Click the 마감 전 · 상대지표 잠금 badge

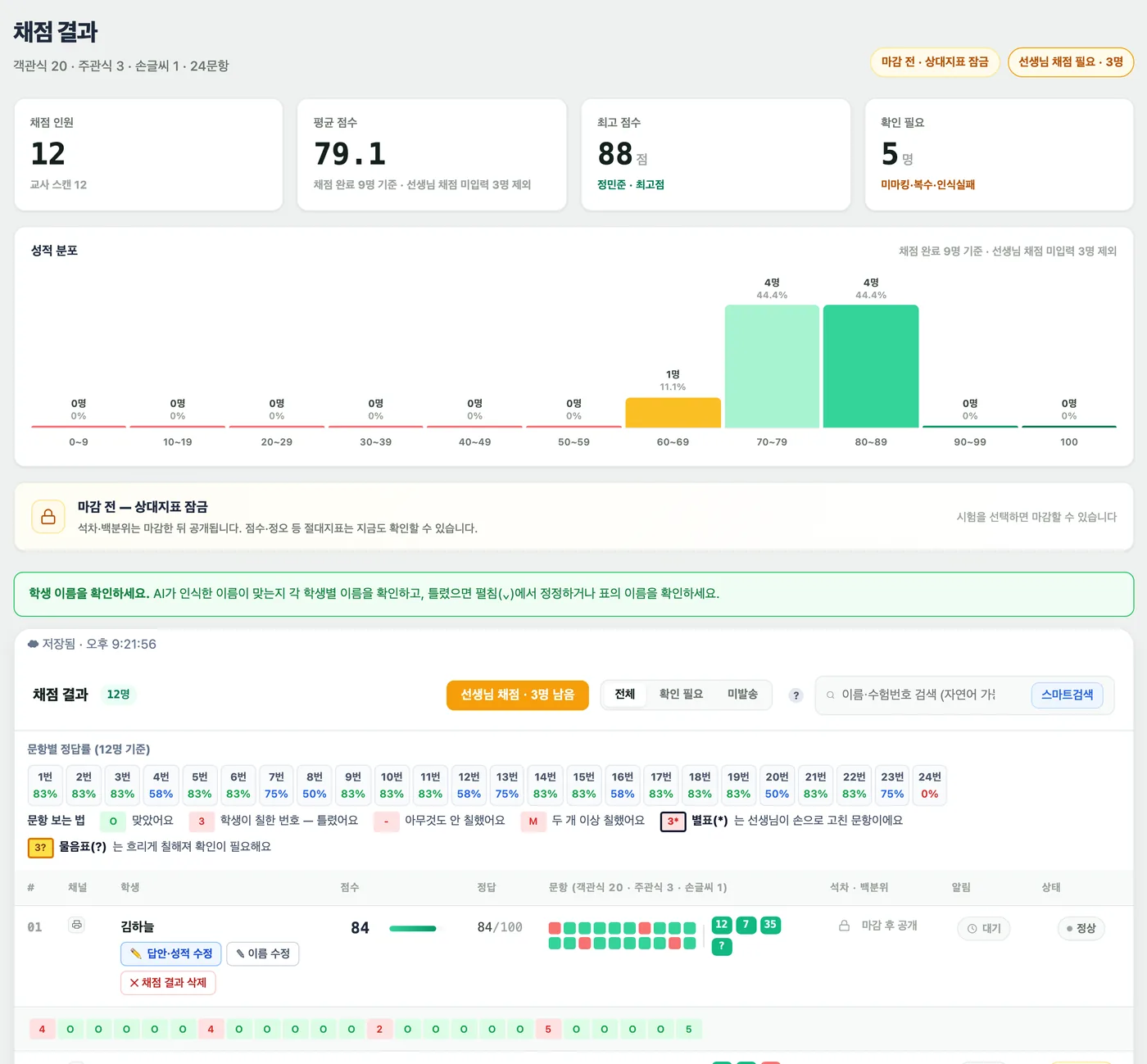(x=935, y=62)
